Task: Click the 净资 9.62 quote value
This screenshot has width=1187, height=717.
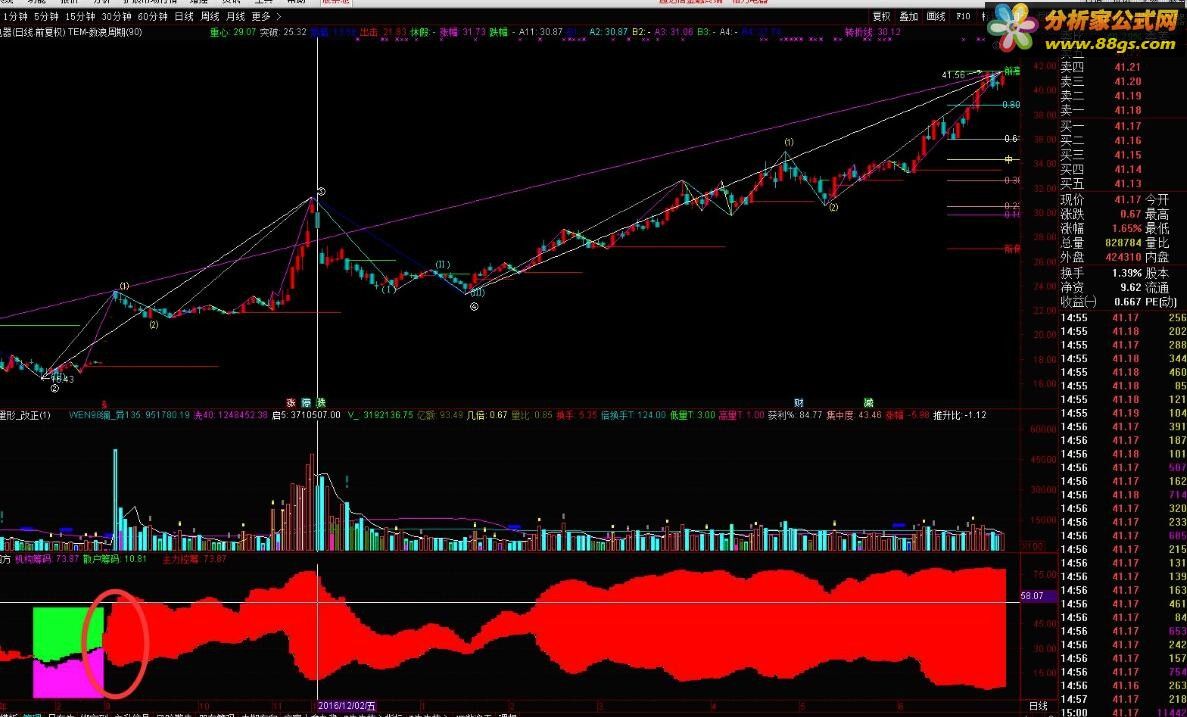Action: click(x=1131, y=287)
